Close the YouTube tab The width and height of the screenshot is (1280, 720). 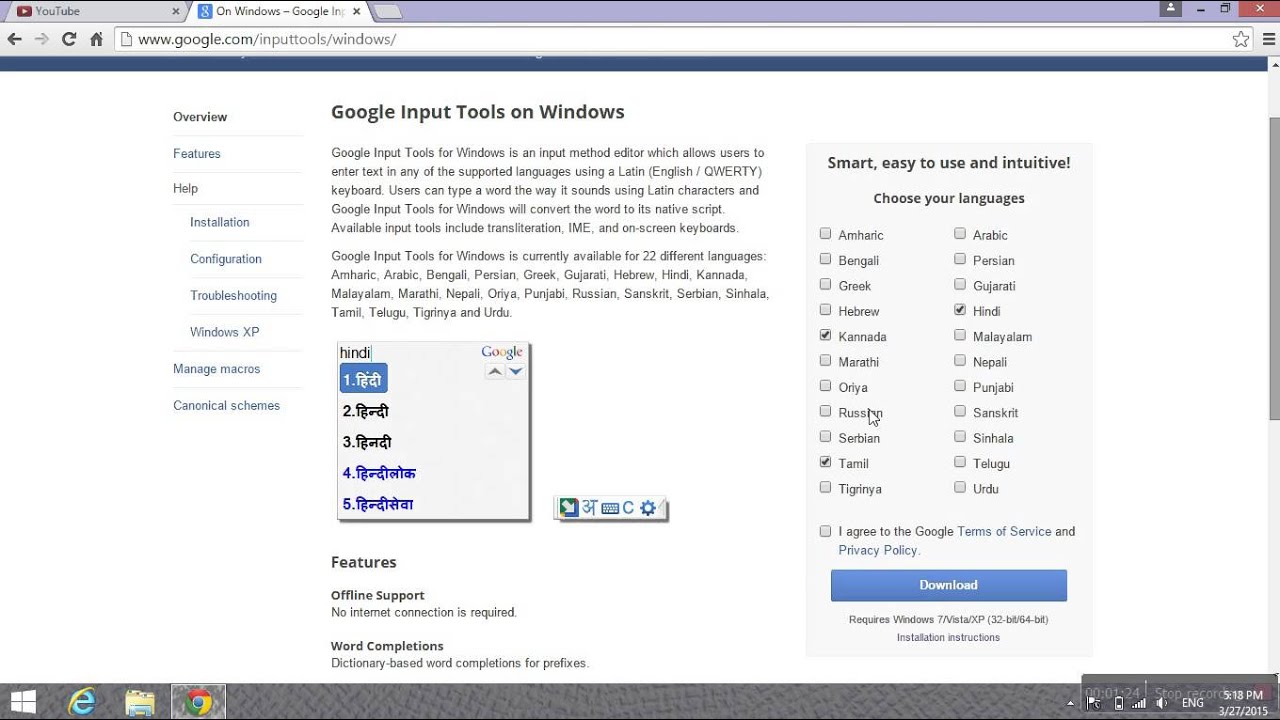(176, 11)
